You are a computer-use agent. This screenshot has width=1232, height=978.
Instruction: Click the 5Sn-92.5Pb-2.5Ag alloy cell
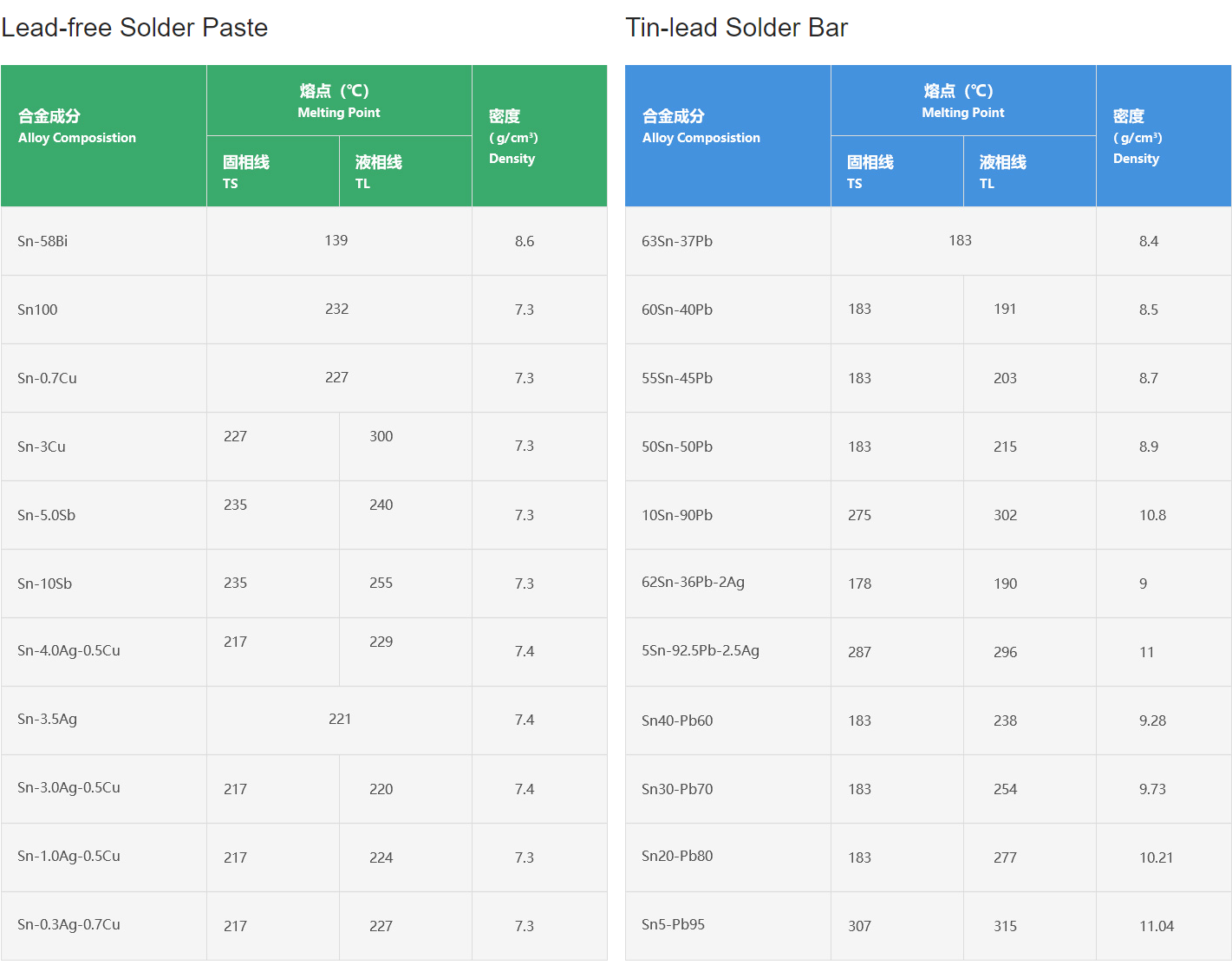(701, 650)
